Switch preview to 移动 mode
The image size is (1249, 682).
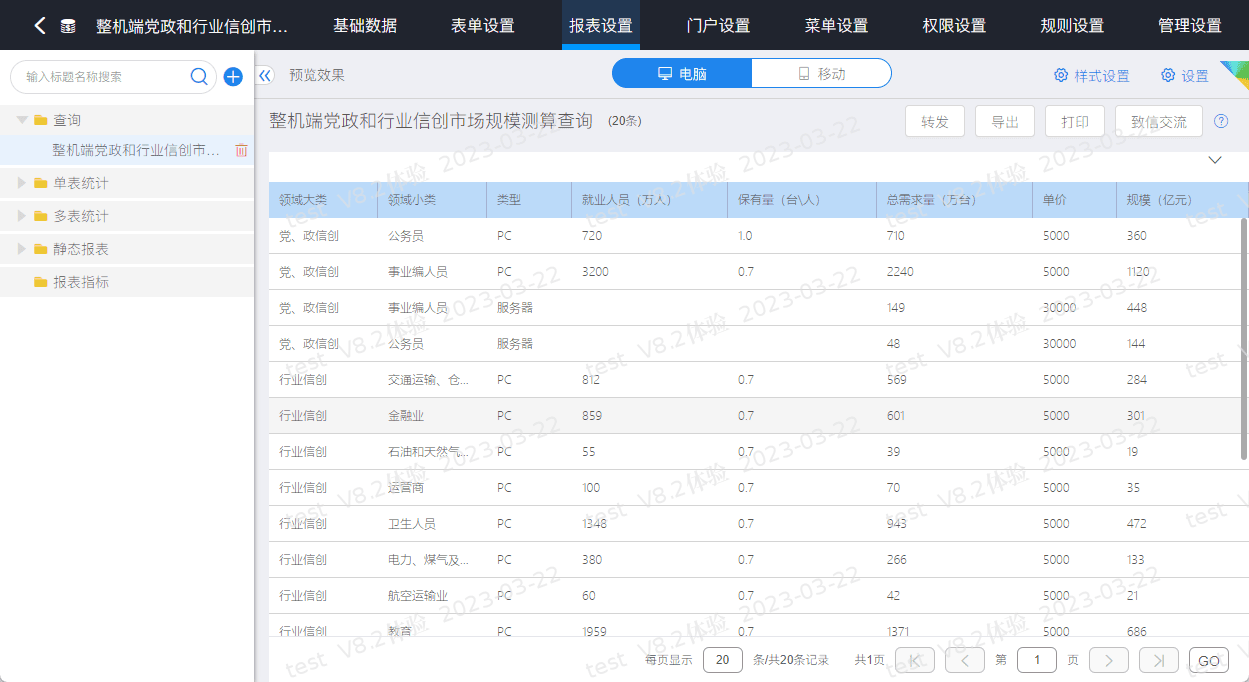point(821,74)
